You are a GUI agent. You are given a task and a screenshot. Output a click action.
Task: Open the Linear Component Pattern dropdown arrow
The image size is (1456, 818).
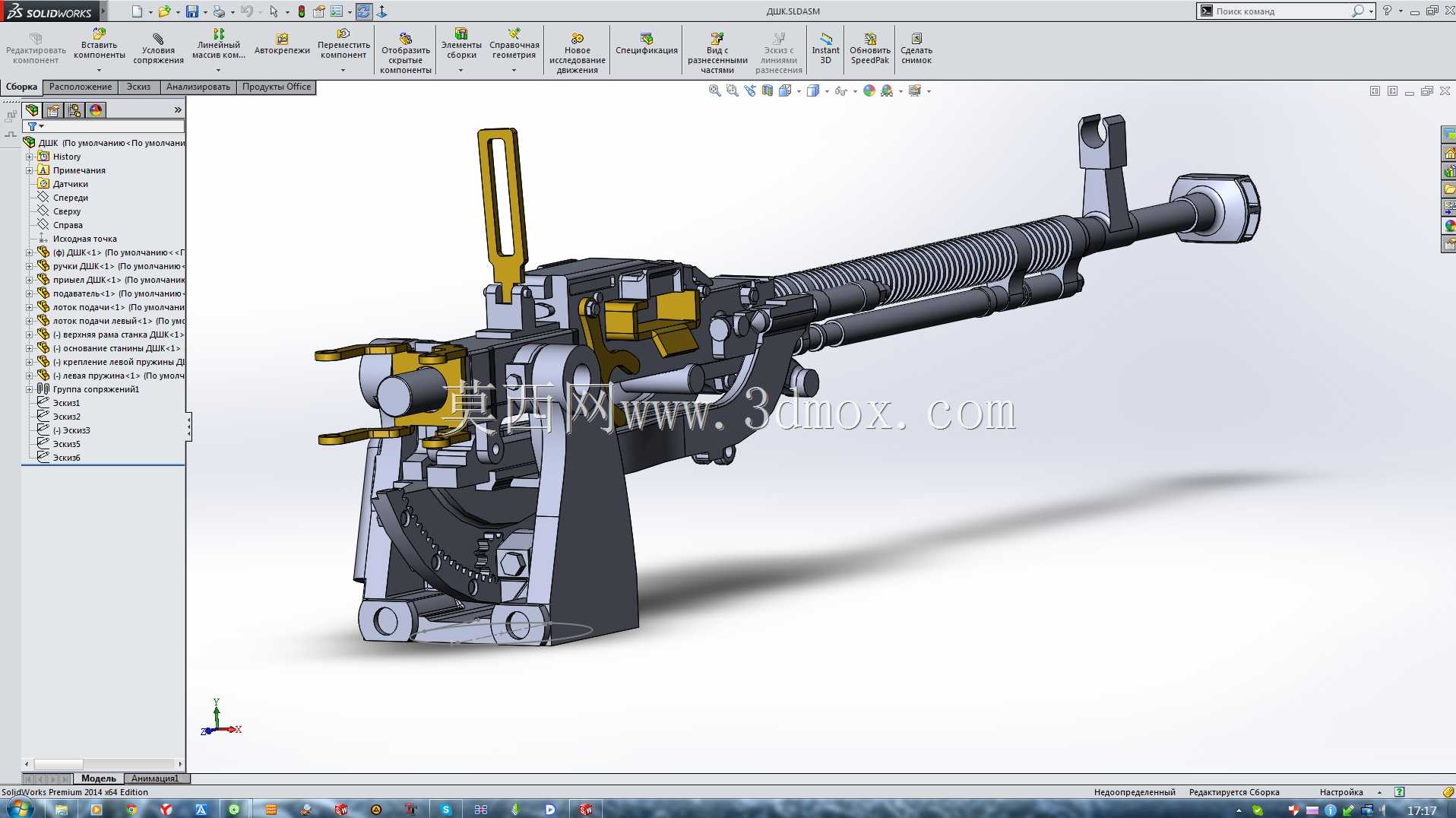point(218,70)
